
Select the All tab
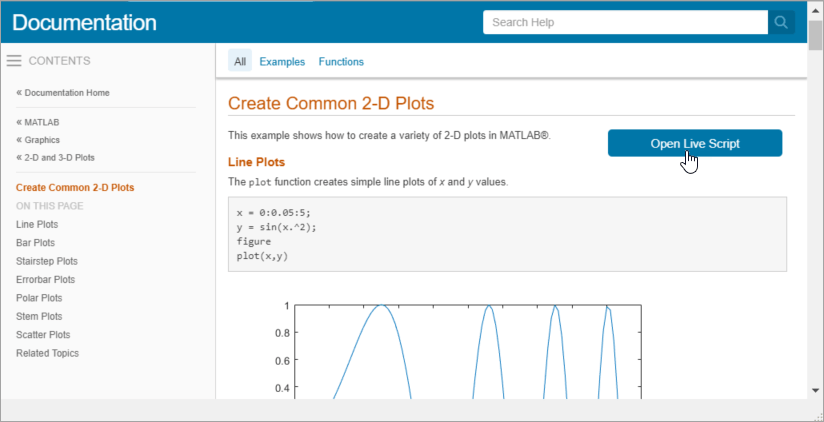240,62
